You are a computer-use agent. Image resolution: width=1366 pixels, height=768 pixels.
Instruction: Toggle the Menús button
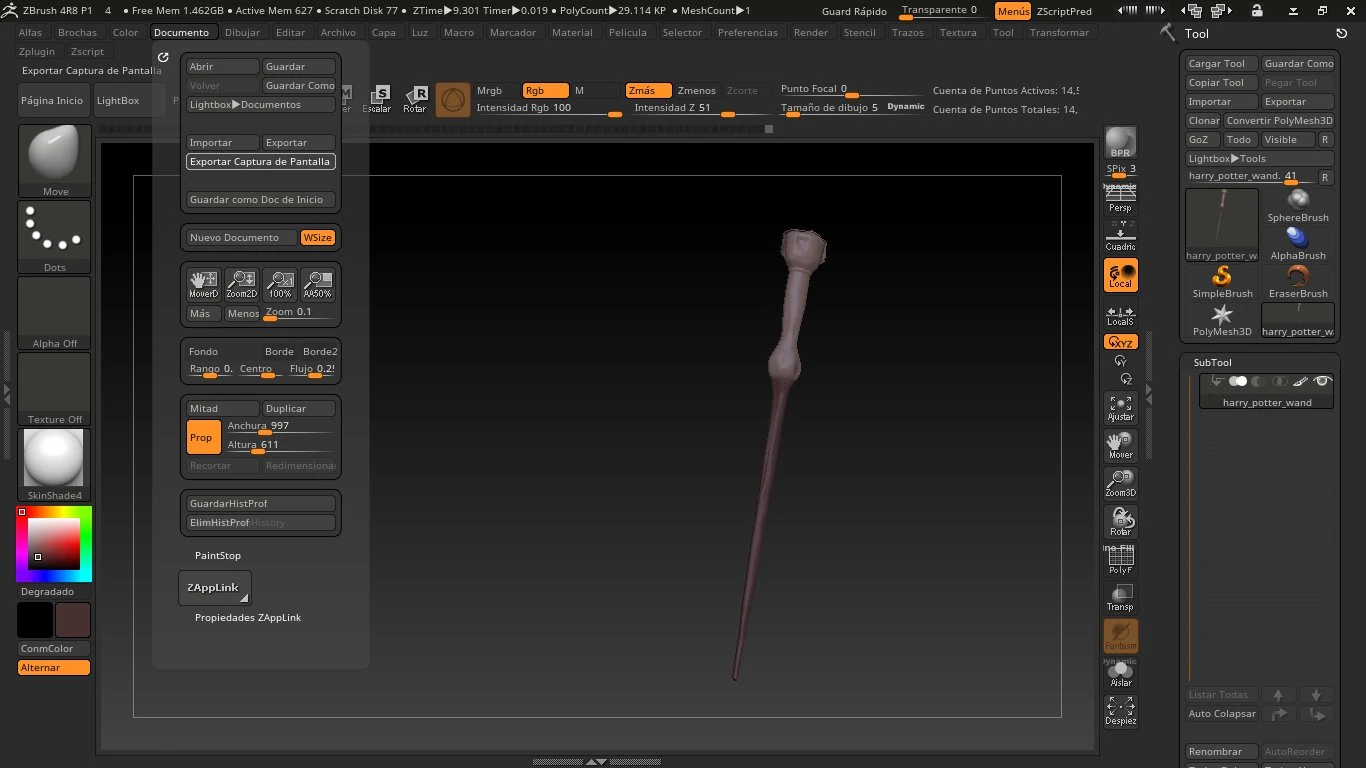pos(1013,11)
